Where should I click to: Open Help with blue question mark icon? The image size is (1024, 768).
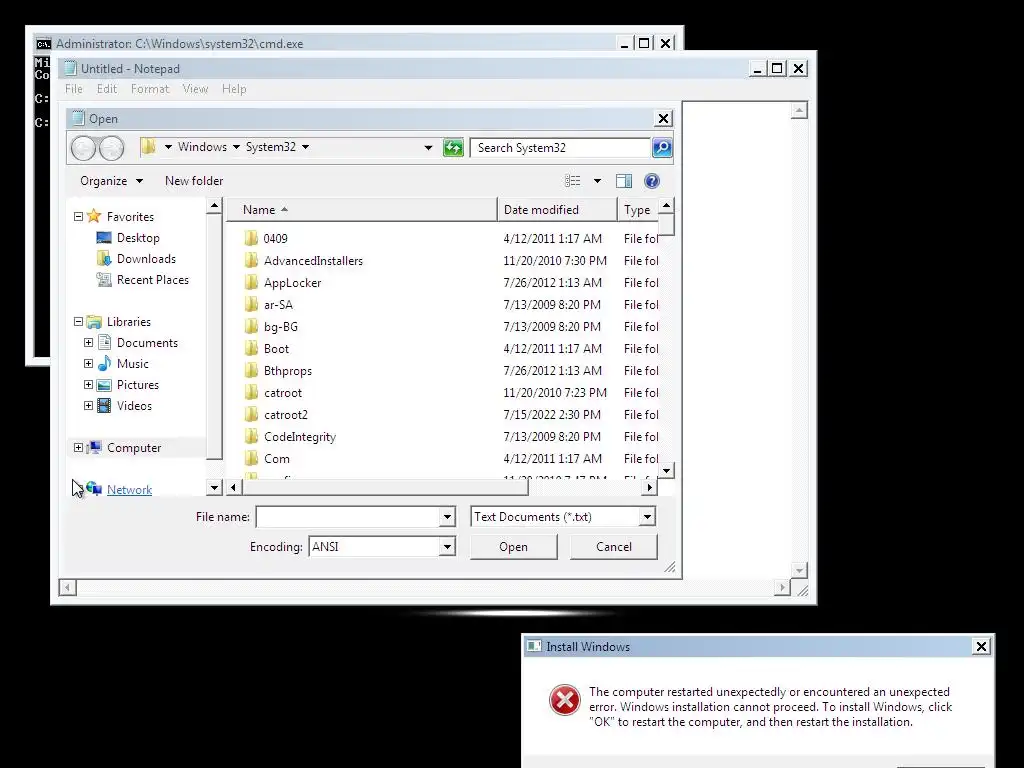651,181
